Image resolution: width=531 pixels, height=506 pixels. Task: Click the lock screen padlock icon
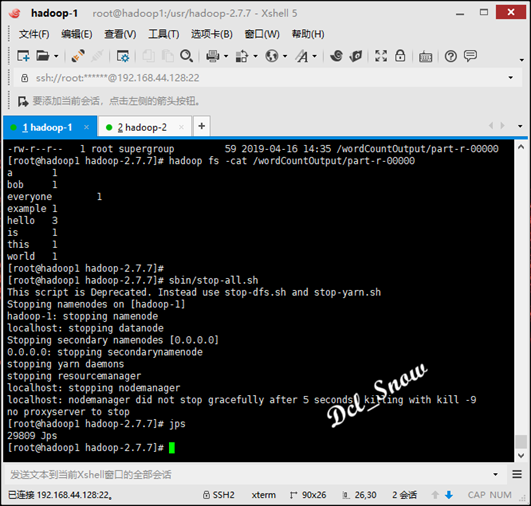[400, 56]
